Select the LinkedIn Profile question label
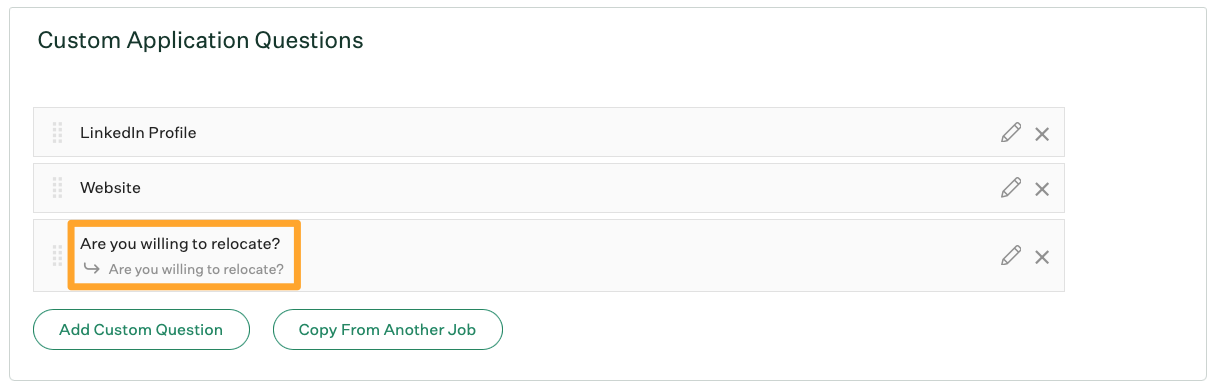Screen dimensions: 1217x390 point(138,132)
